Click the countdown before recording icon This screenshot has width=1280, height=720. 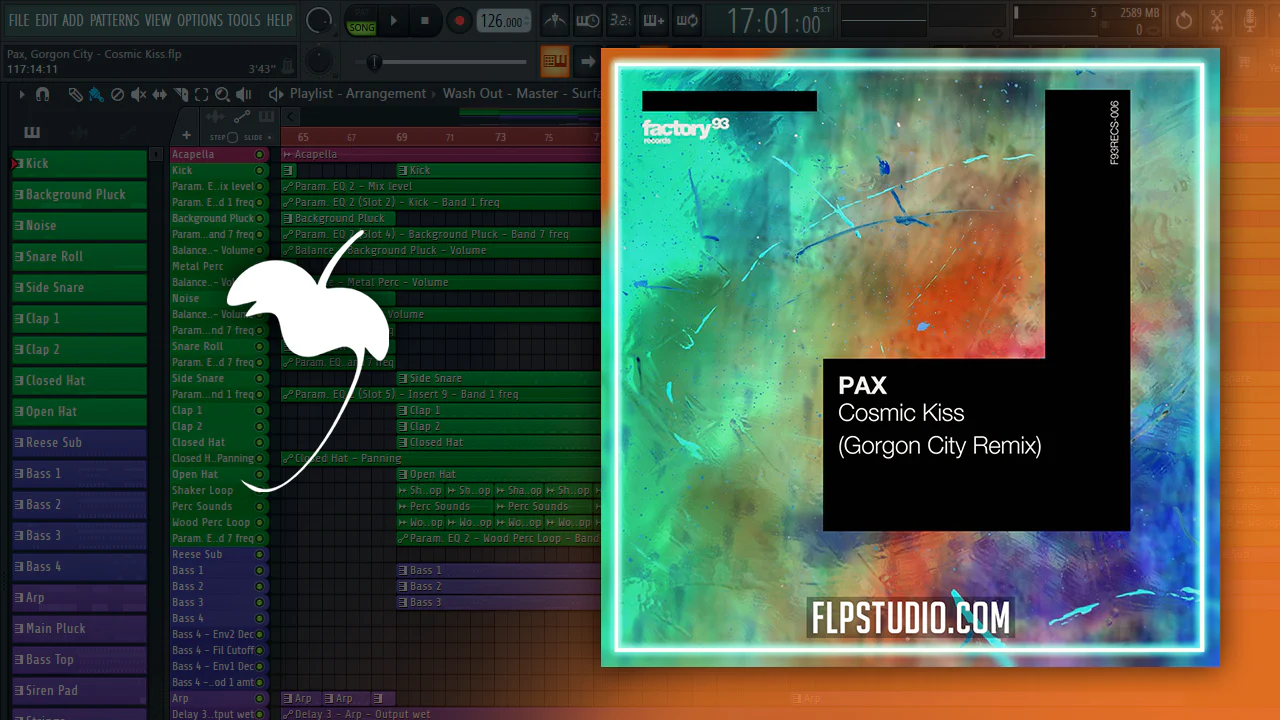tap(620, 20)
